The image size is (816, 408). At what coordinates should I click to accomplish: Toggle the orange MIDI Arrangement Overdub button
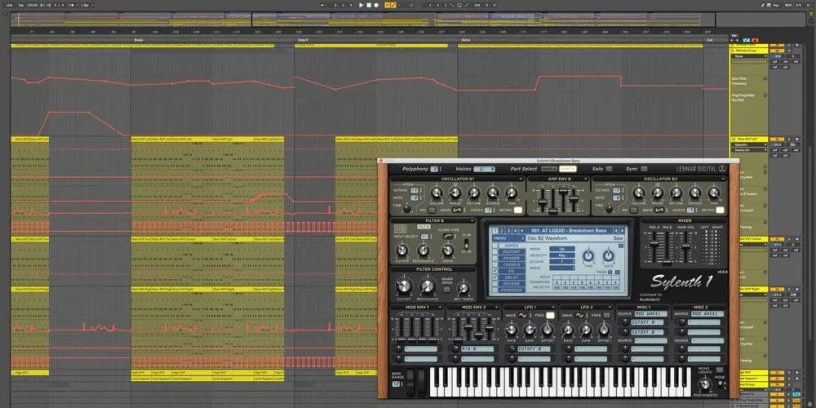pos(388,5)
